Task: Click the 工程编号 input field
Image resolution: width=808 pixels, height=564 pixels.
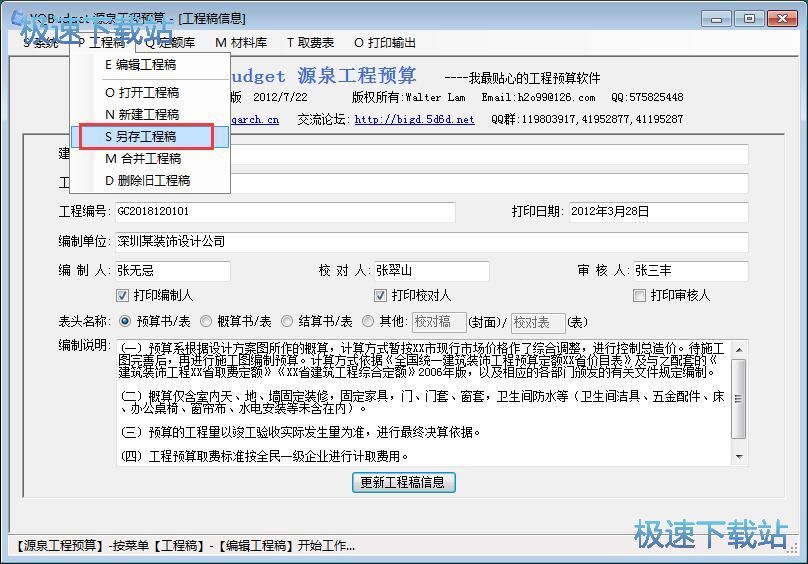Action: 285,211
